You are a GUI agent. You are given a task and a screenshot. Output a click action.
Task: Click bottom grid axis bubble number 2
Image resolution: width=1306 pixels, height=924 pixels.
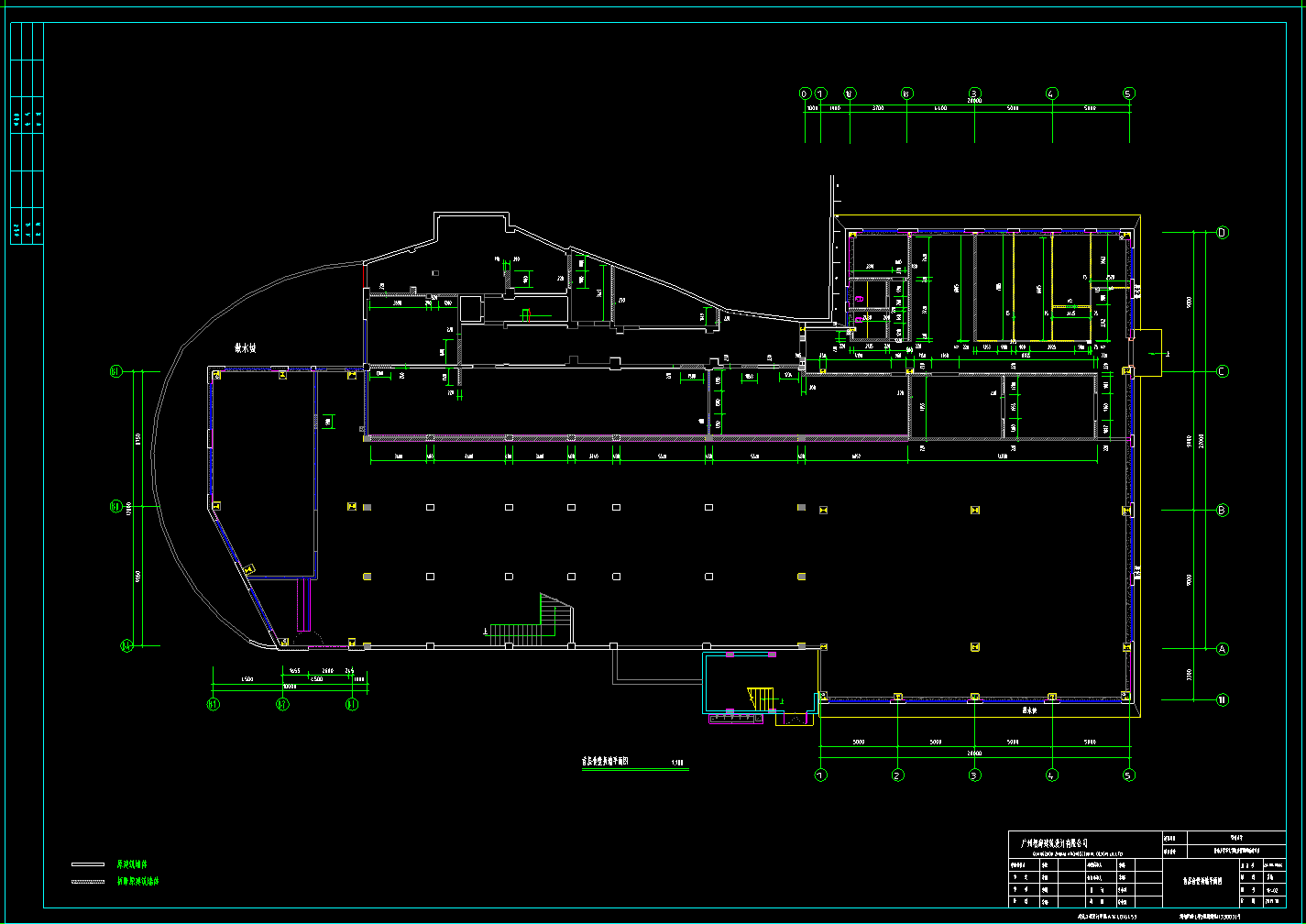coord(898,775)
